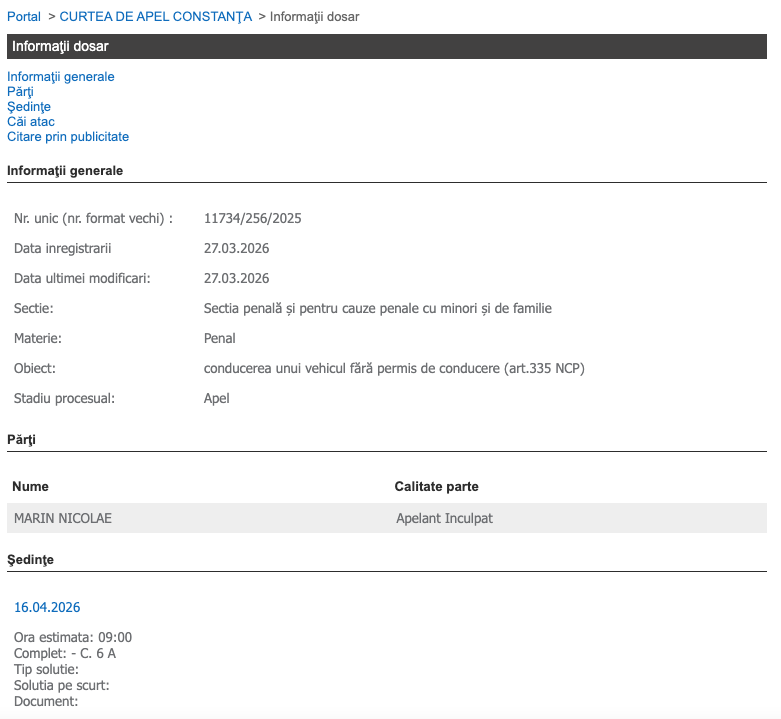Click the dark Informații dosar header bar
Image resolution: width=781 pixels, height=719 pixels.
pyautogui.click(x=386, y=47)
